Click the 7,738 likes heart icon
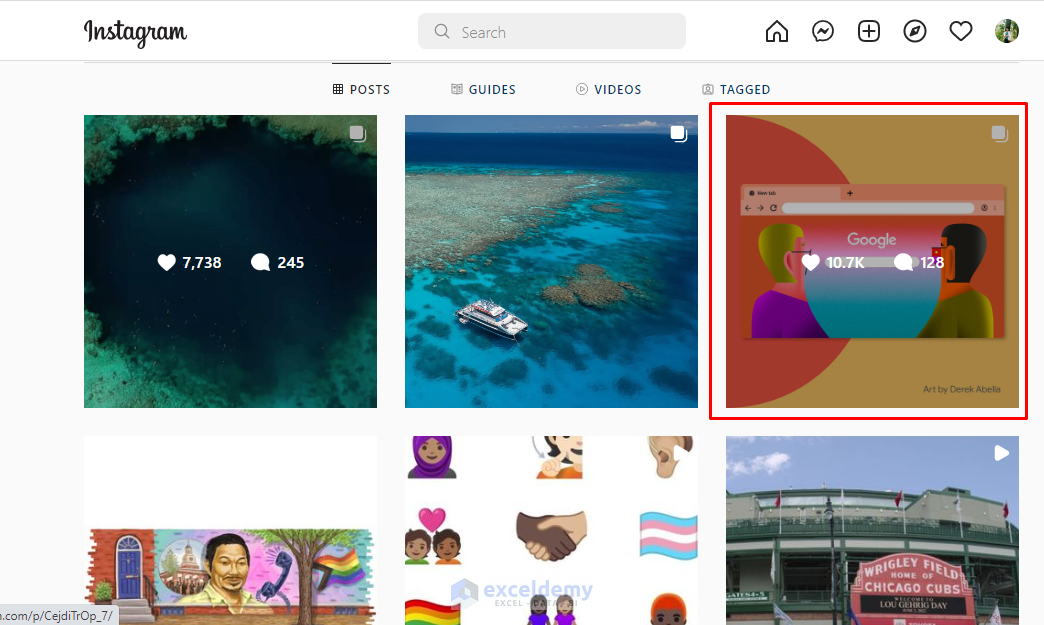Screen dimensions: 1044x625 166,262
